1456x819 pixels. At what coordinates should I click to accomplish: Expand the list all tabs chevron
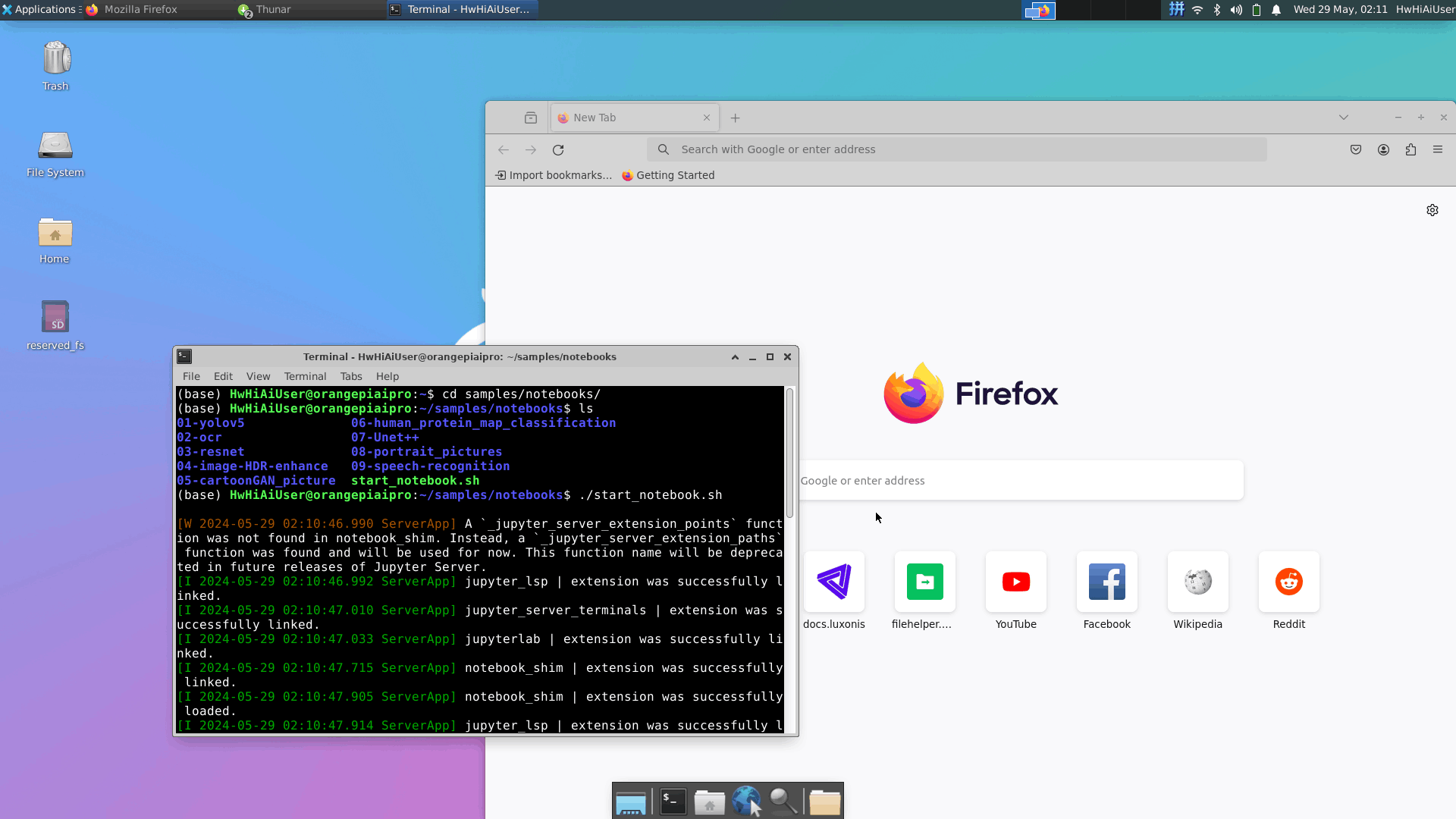click(x=1344, y=118)
